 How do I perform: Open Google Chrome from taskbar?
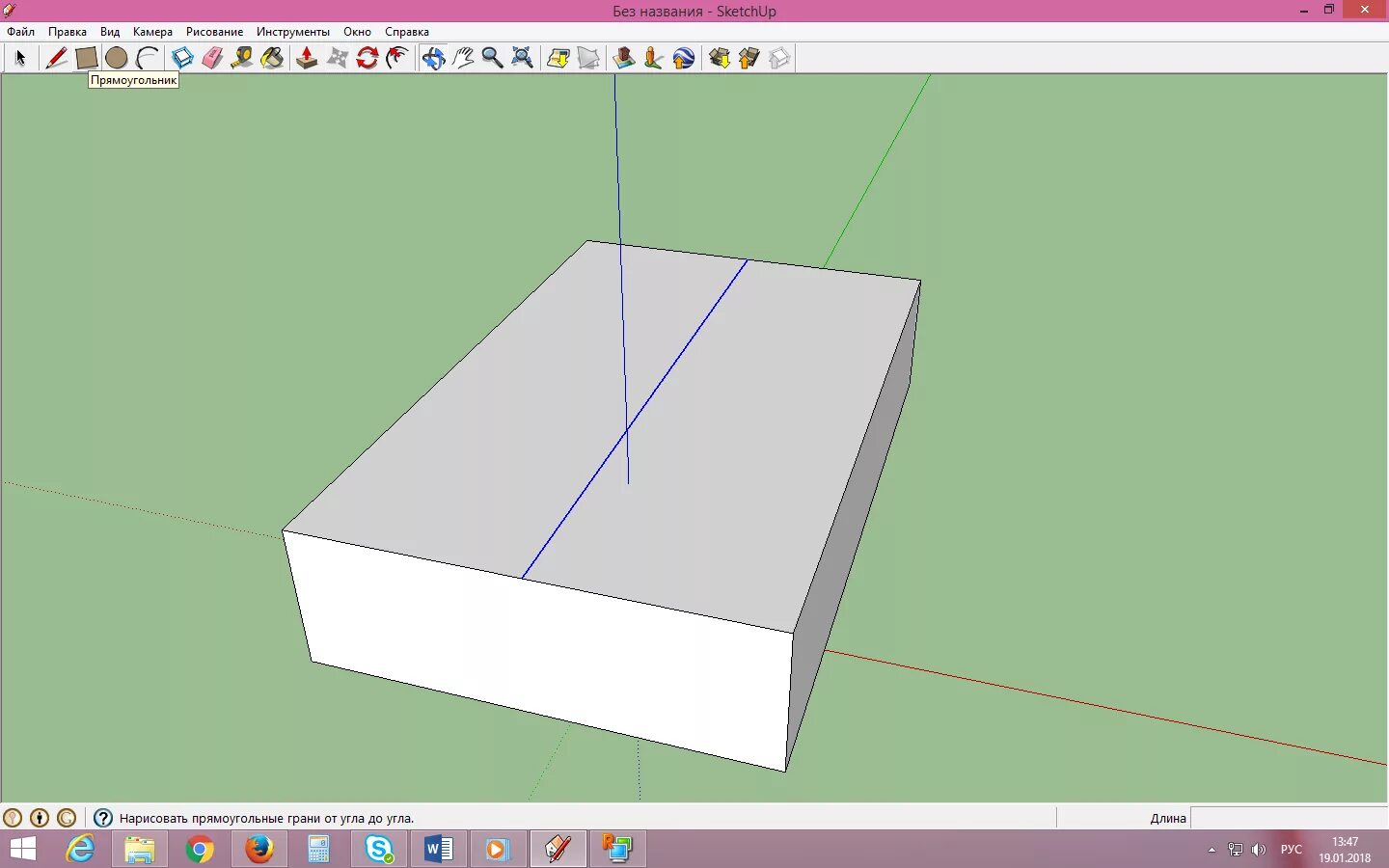pos(200,849)
